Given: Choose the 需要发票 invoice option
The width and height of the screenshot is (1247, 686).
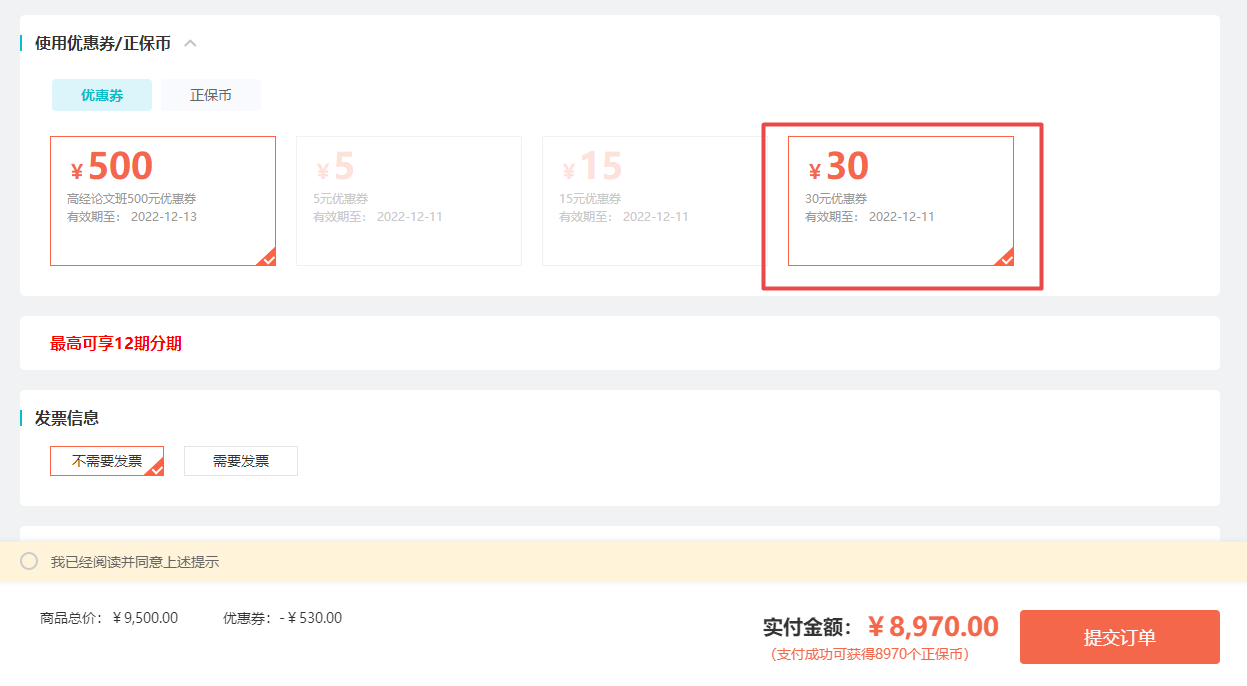Looking at the screenshot, I should tap(240, 461).
